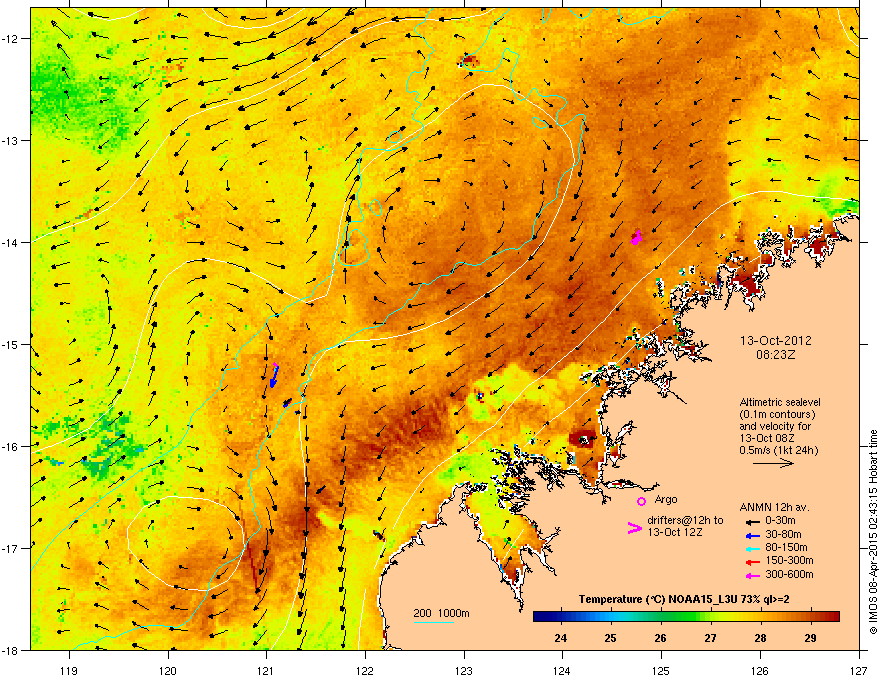Select the blue 30-80m arrow in legend
Screen dimensions: 880x680
[x=752, y=535]
